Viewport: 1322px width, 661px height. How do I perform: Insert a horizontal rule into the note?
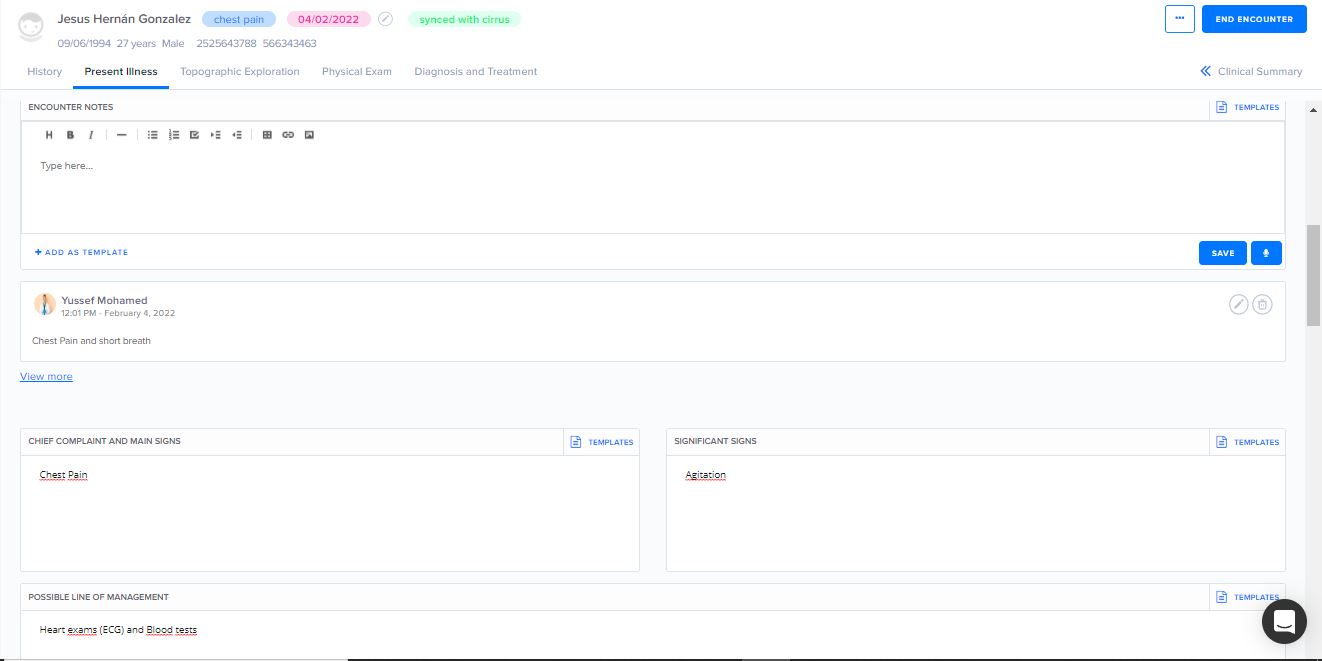click(121, 135)
